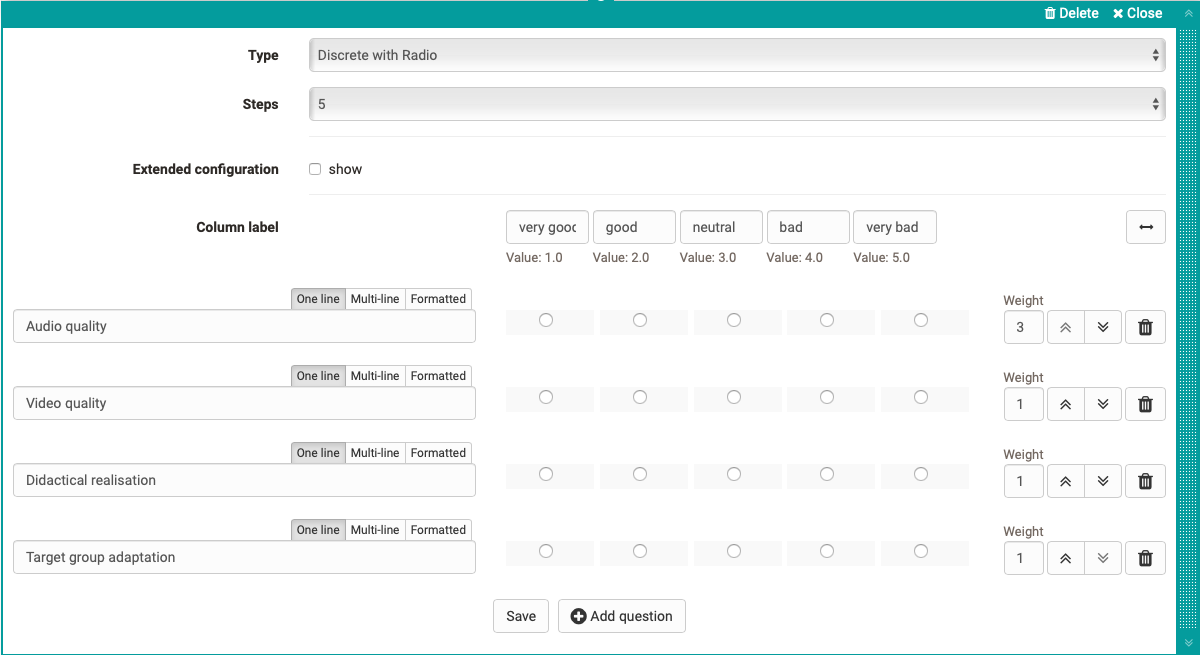The height and width of the screenshot is (655, 1200).
Task: Open the Steps dropdown
Action: 738,104
